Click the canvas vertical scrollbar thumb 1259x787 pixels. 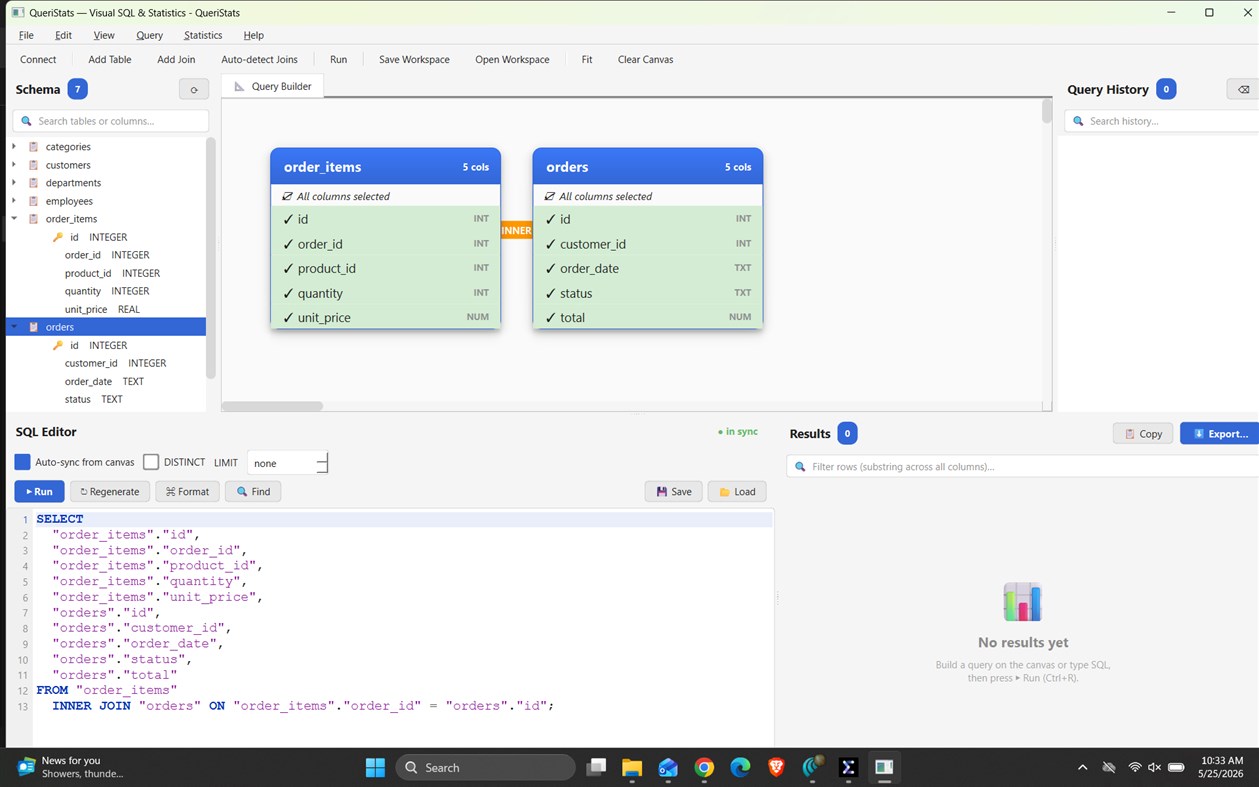(1047, 111)
